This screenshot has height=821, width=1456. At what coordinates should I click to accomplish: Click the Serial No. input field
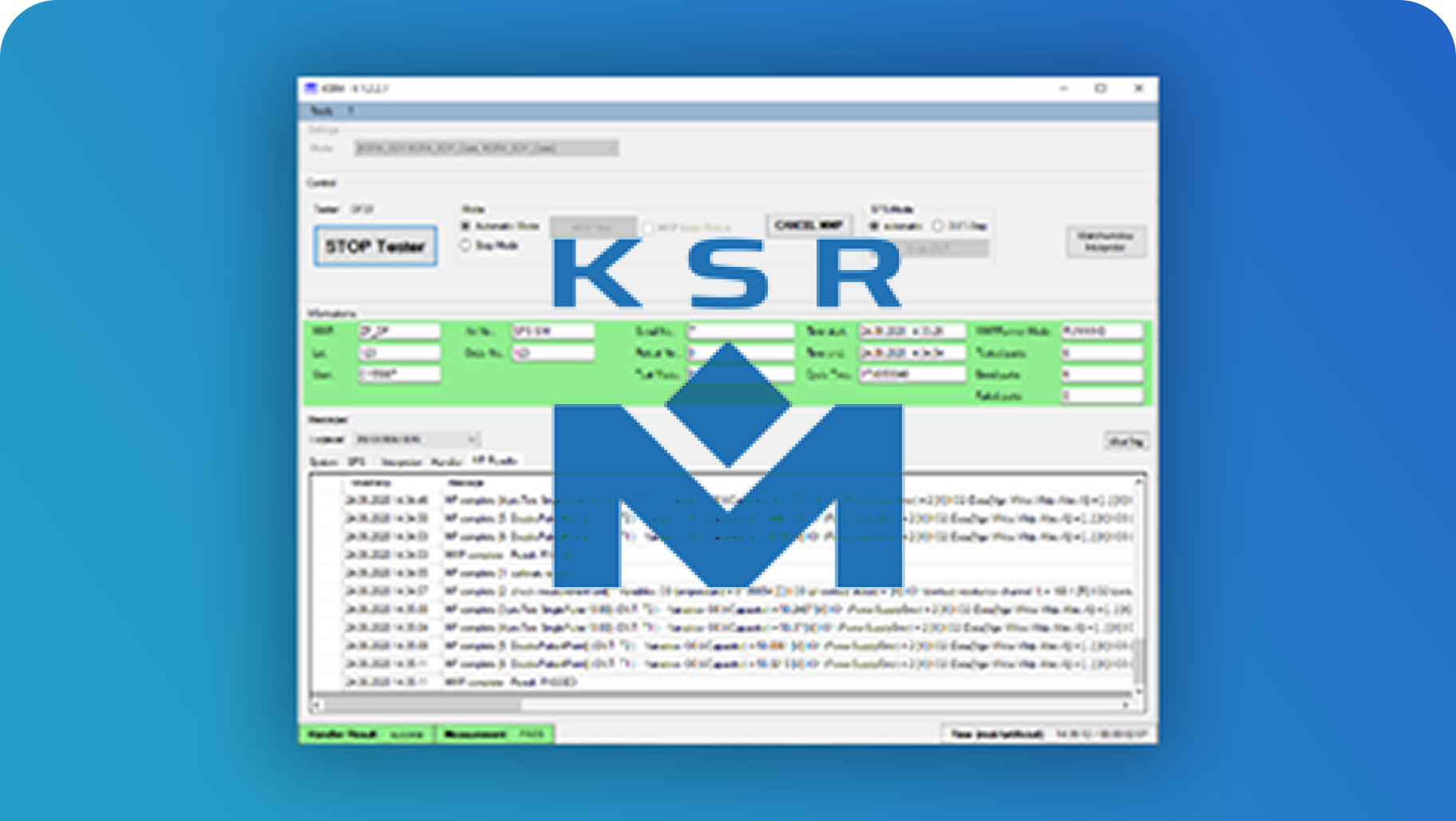[x=740, y=331]
